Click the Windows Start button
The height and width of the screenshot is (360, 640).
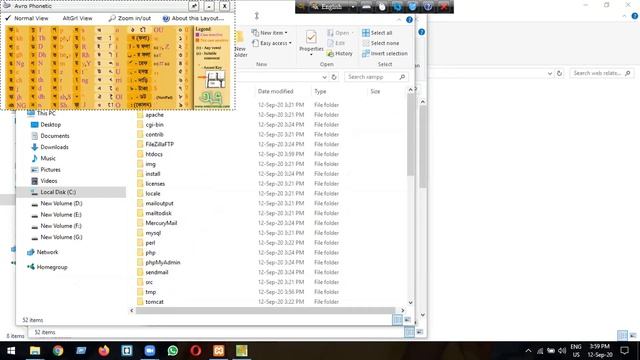[11, 351]
